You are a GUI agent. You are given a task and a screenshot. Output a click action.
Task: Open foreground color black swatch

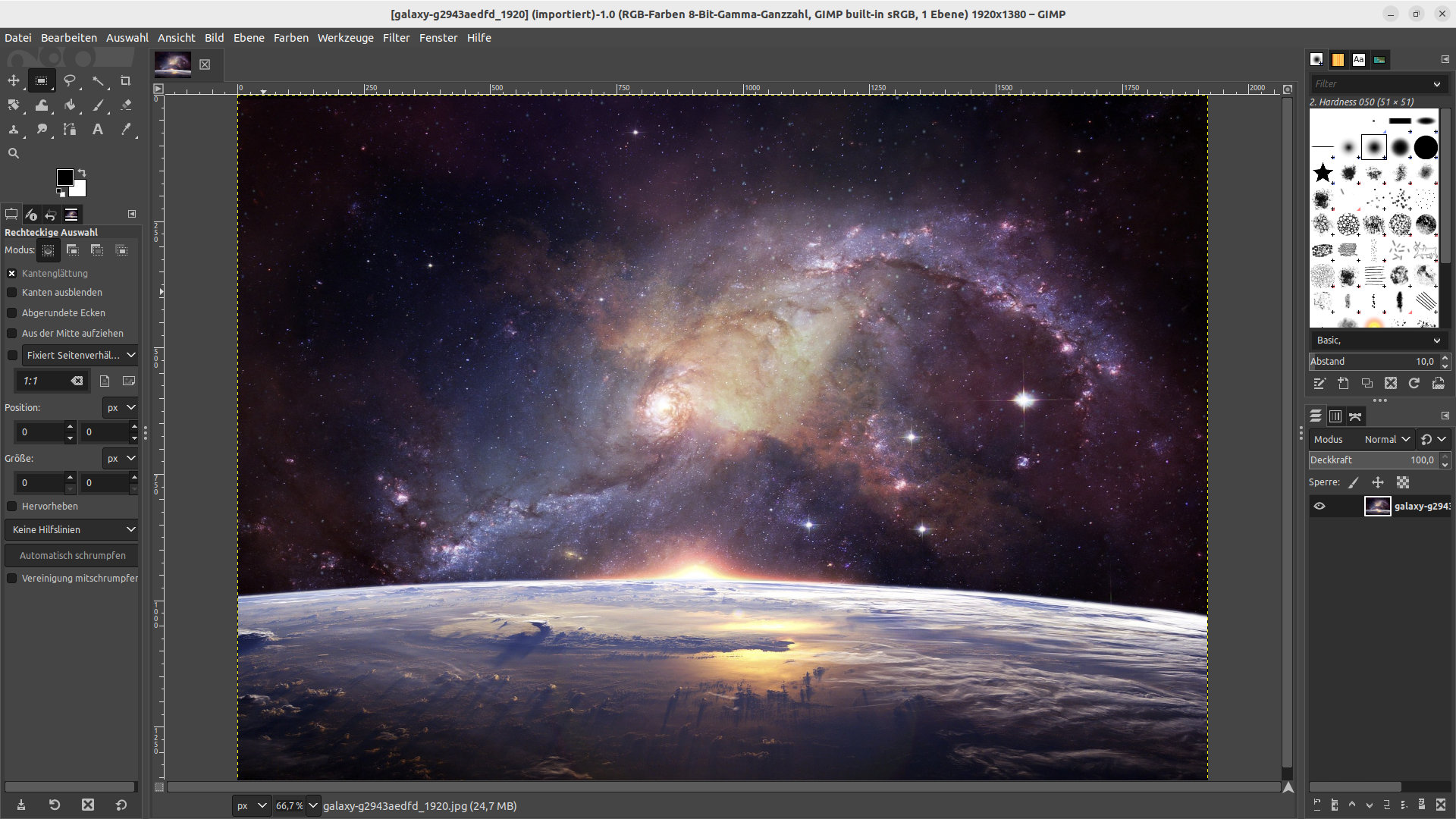(x=64, y=177)
